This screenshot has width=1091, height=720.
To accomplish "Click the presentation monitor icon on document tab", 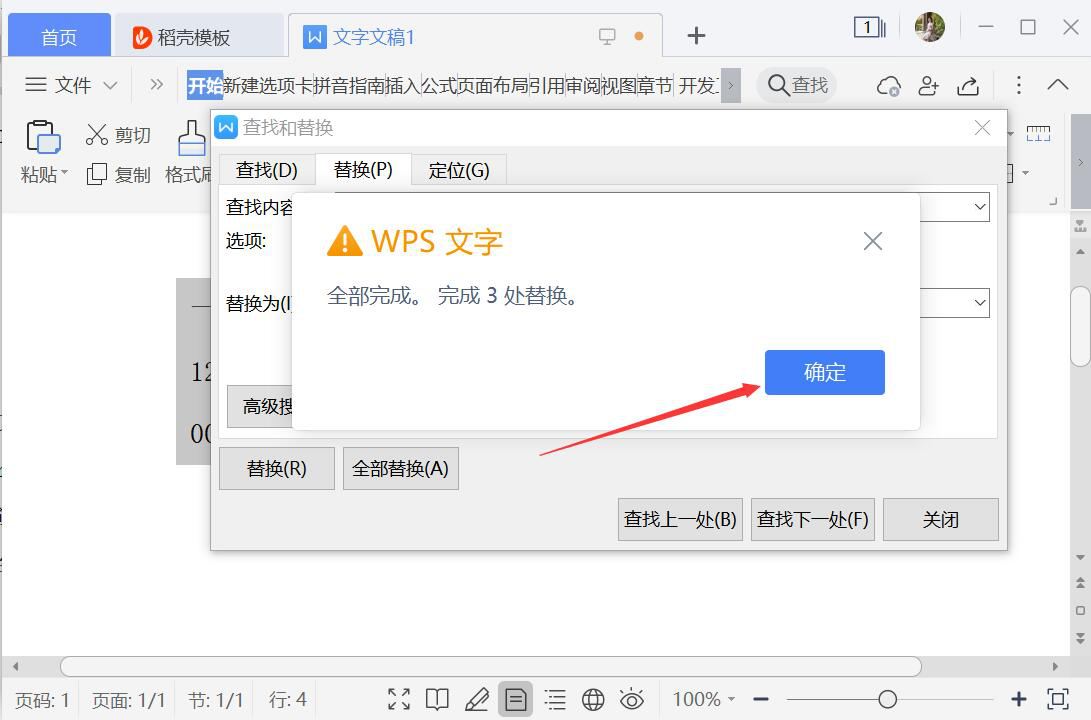I will point(607,36).
